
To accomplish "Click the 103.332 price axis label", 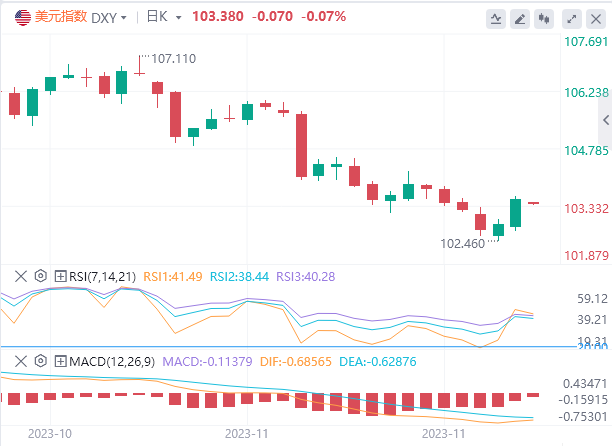I will [x=586, y=208].
